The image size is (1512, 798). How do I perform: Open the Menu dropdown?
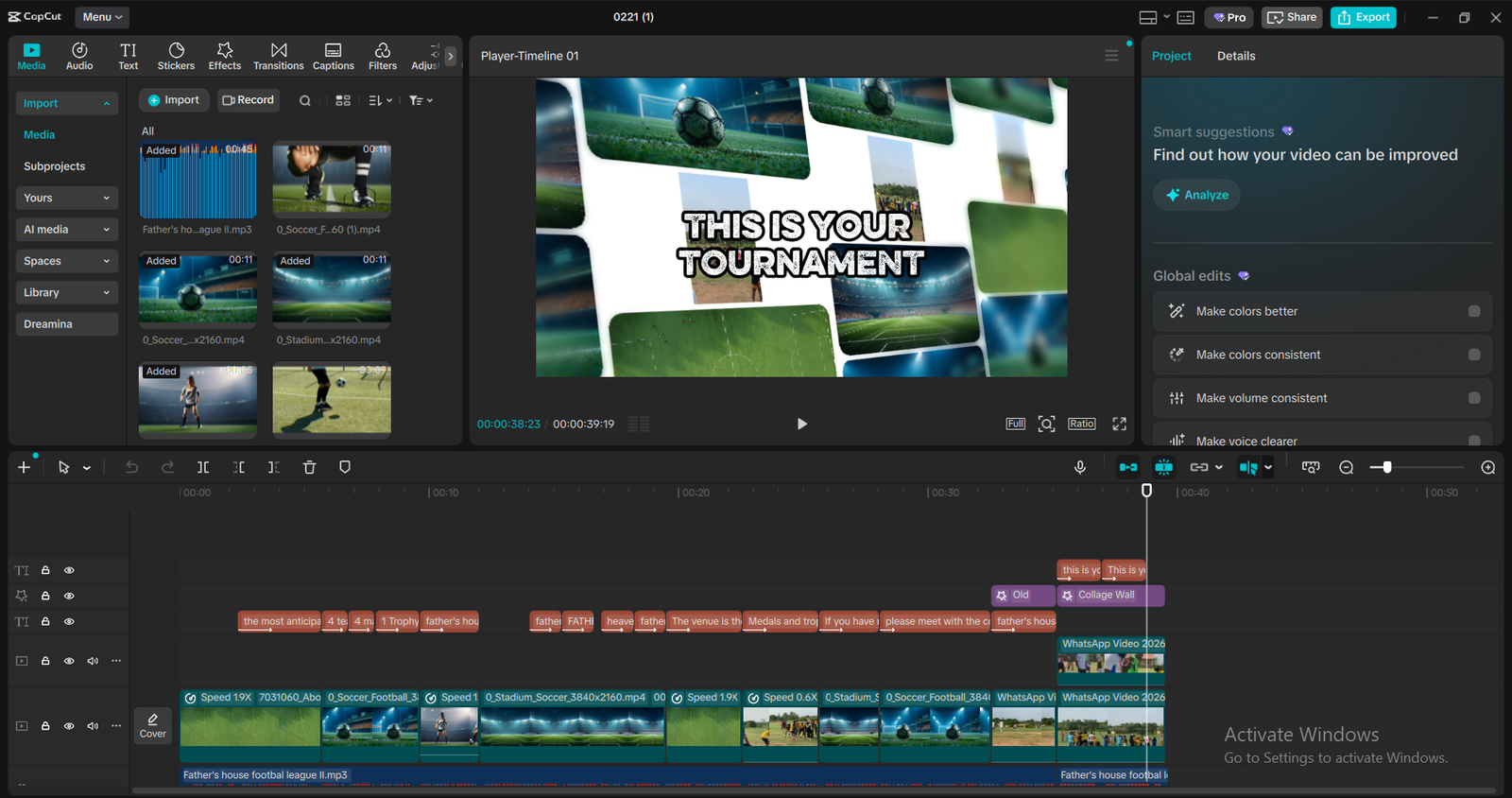pos(102,17)
